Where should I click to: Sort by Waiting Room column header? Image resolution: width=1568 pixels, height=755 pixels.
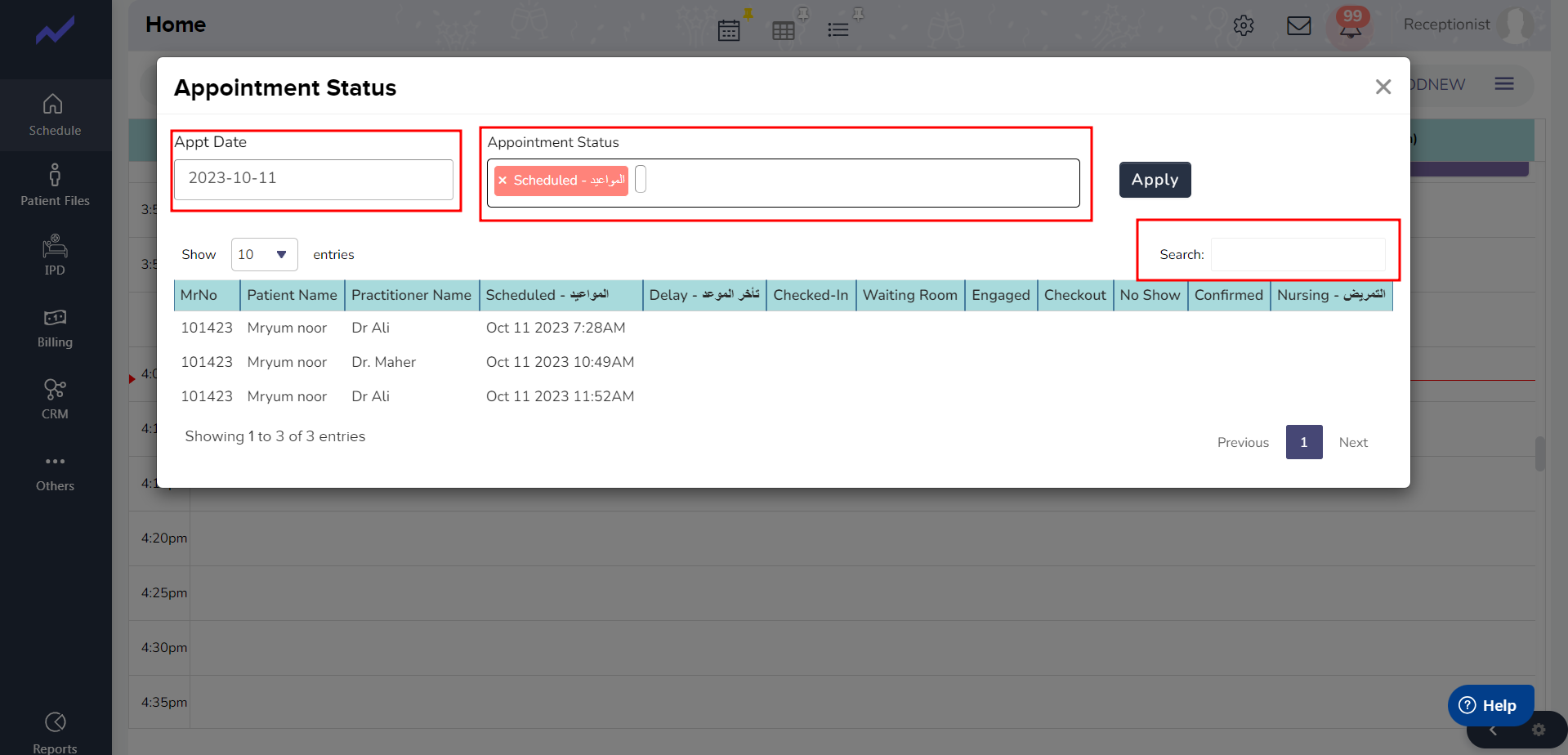tap(910, 295)
